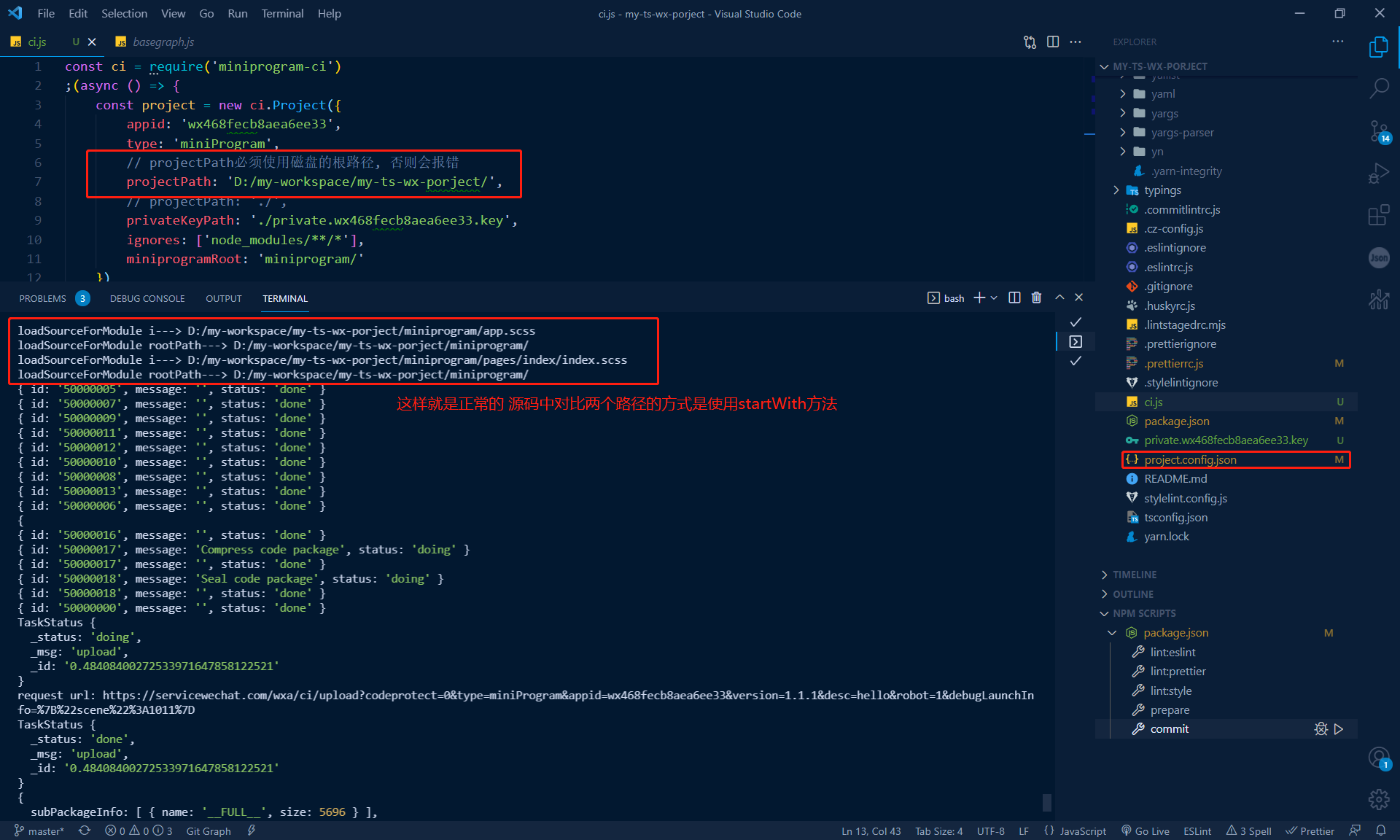Click the notifications bell in status bar
Viewport: 1400px width, 840px height.
pos(1381,831)
